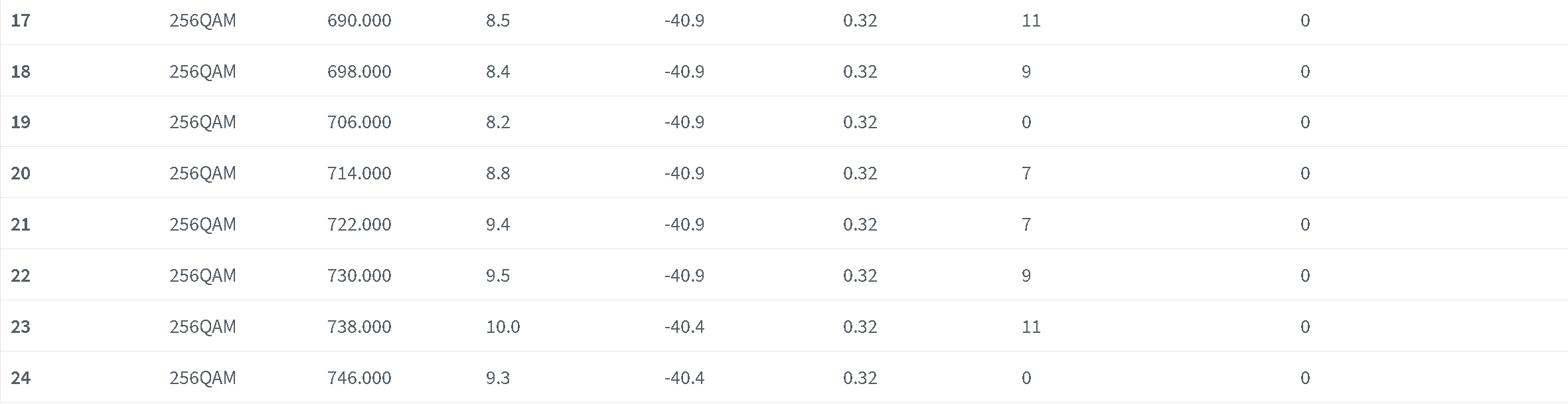
Task: Click the 706.000 frequency cell
Action: [359, 122]
